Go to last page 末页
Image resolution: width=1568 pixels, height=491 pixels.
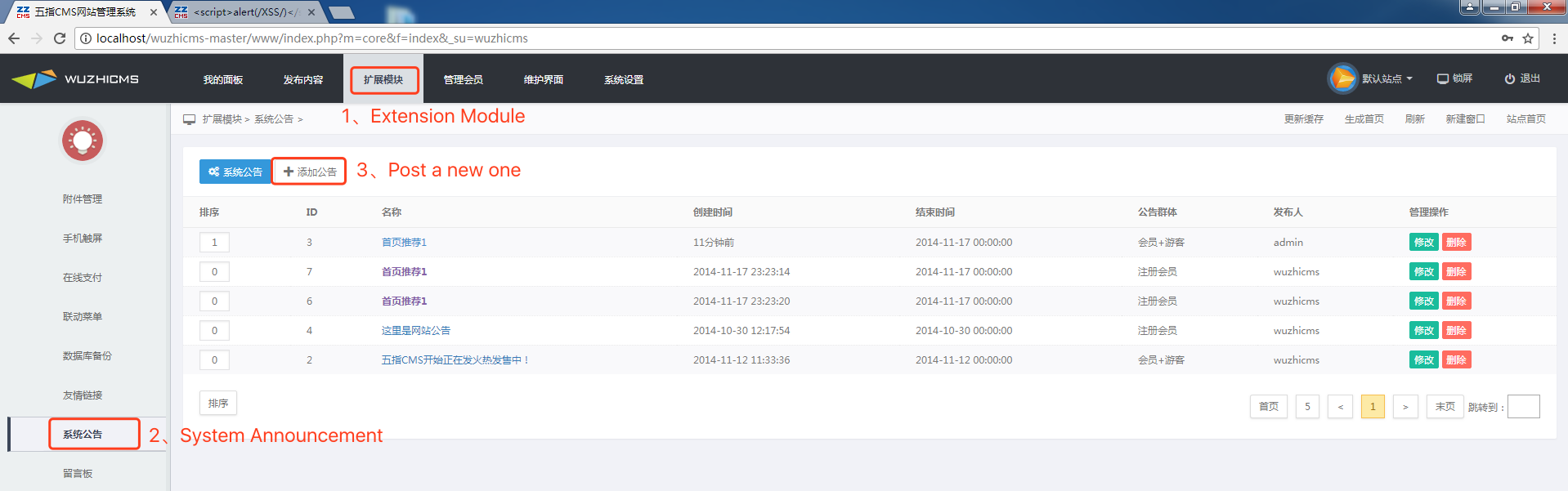pyautogui.click(x=1445, y=407)
